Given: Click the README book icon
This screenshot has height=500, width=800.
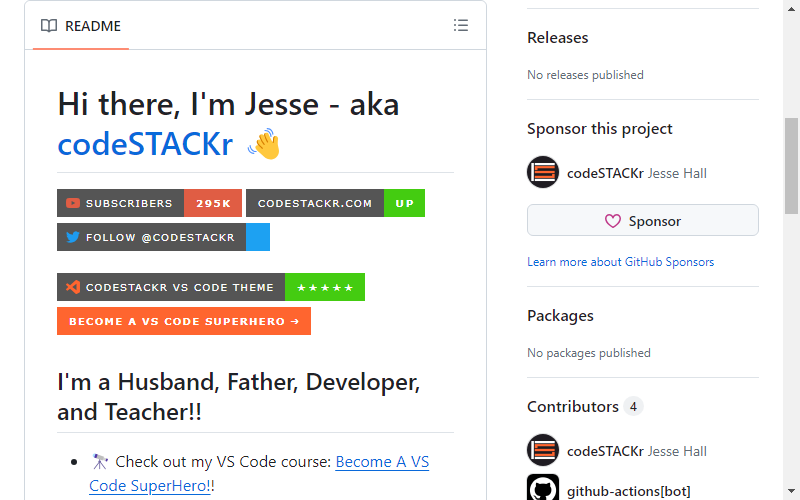Looking at the screenshot, I should (x=49, y=26).
